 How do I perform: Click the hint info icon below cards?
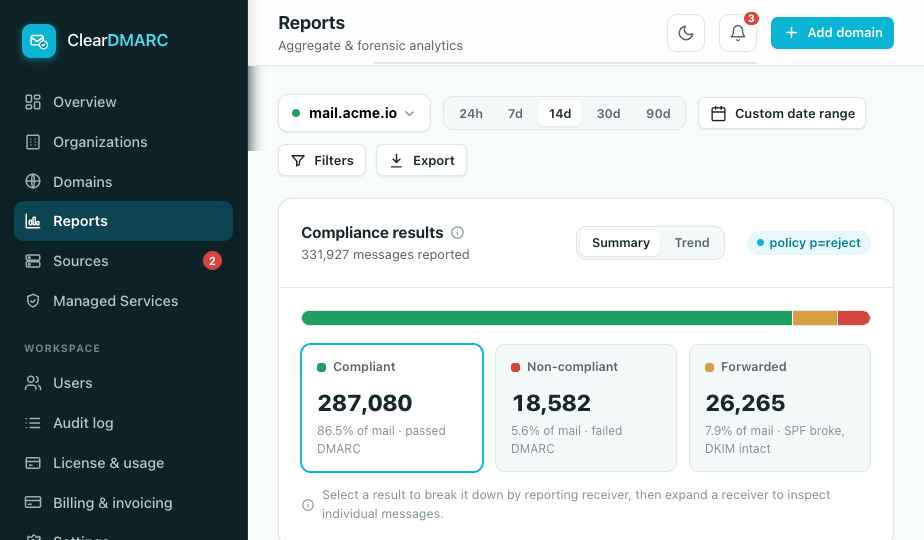[x=308, y=505]
